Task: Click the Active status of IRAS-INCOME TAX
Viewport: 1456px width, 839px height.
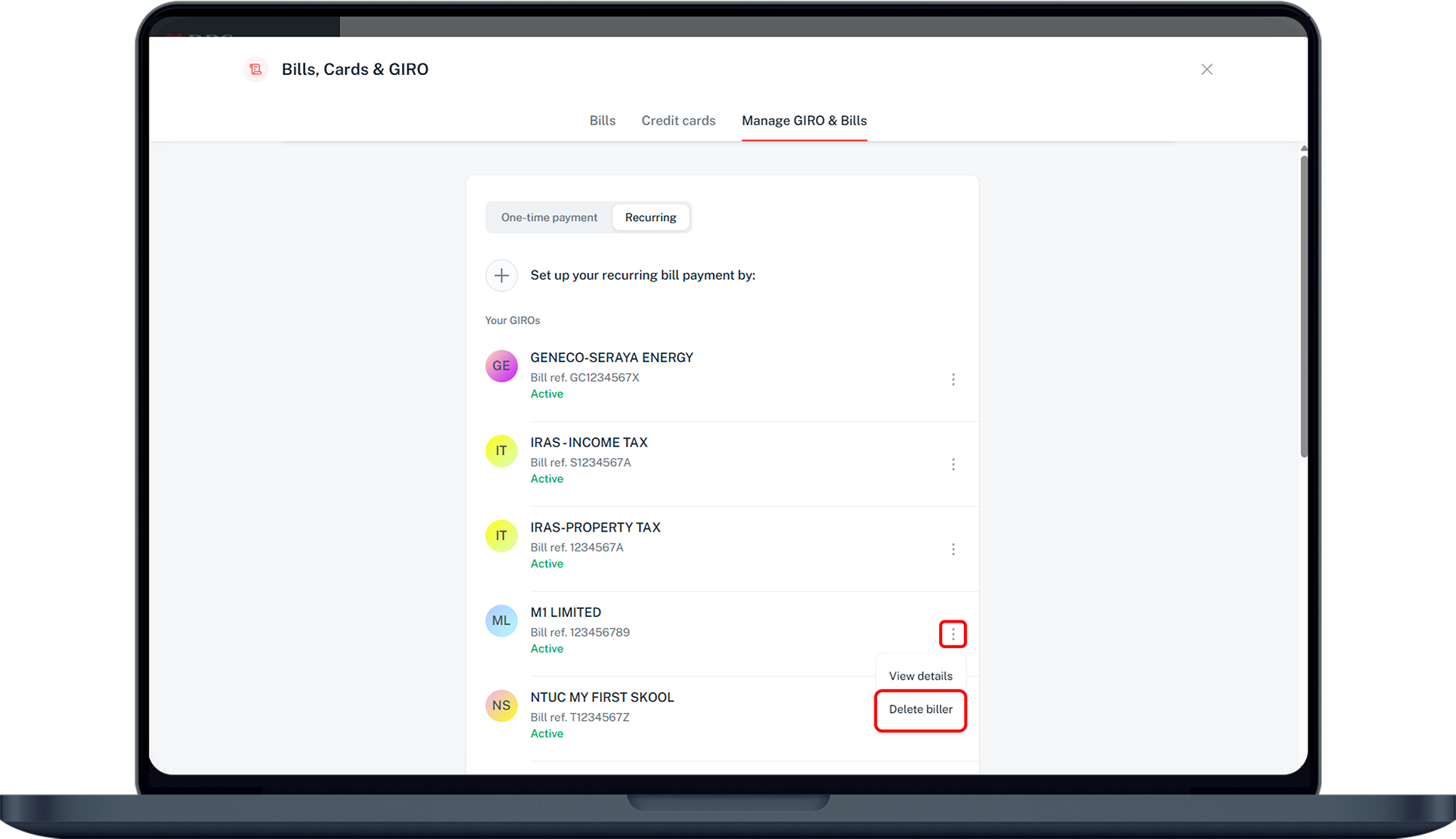Action: pos(547,479)
